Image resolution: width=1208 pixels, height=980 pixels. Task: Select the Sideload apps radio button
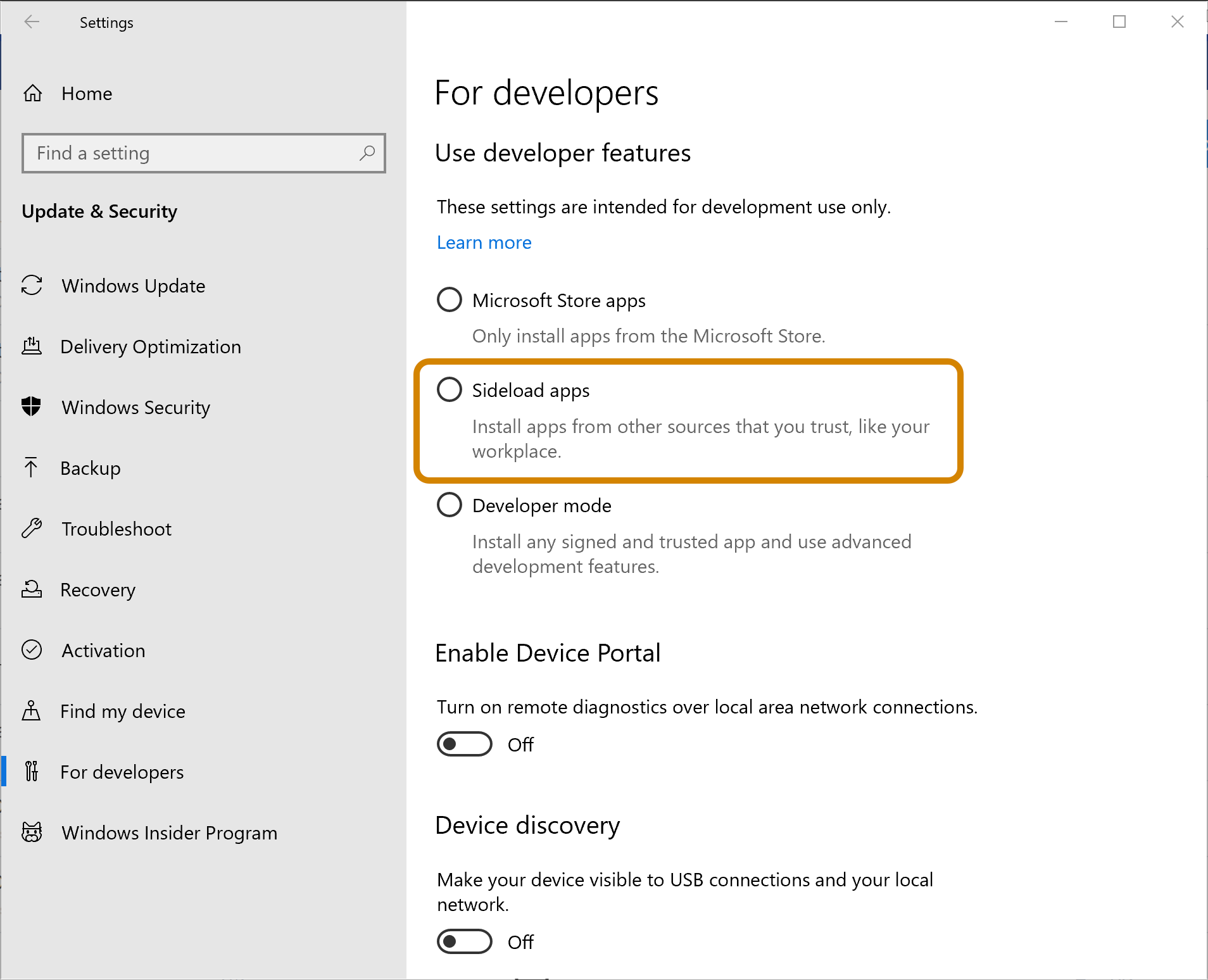tap(450, 390)
